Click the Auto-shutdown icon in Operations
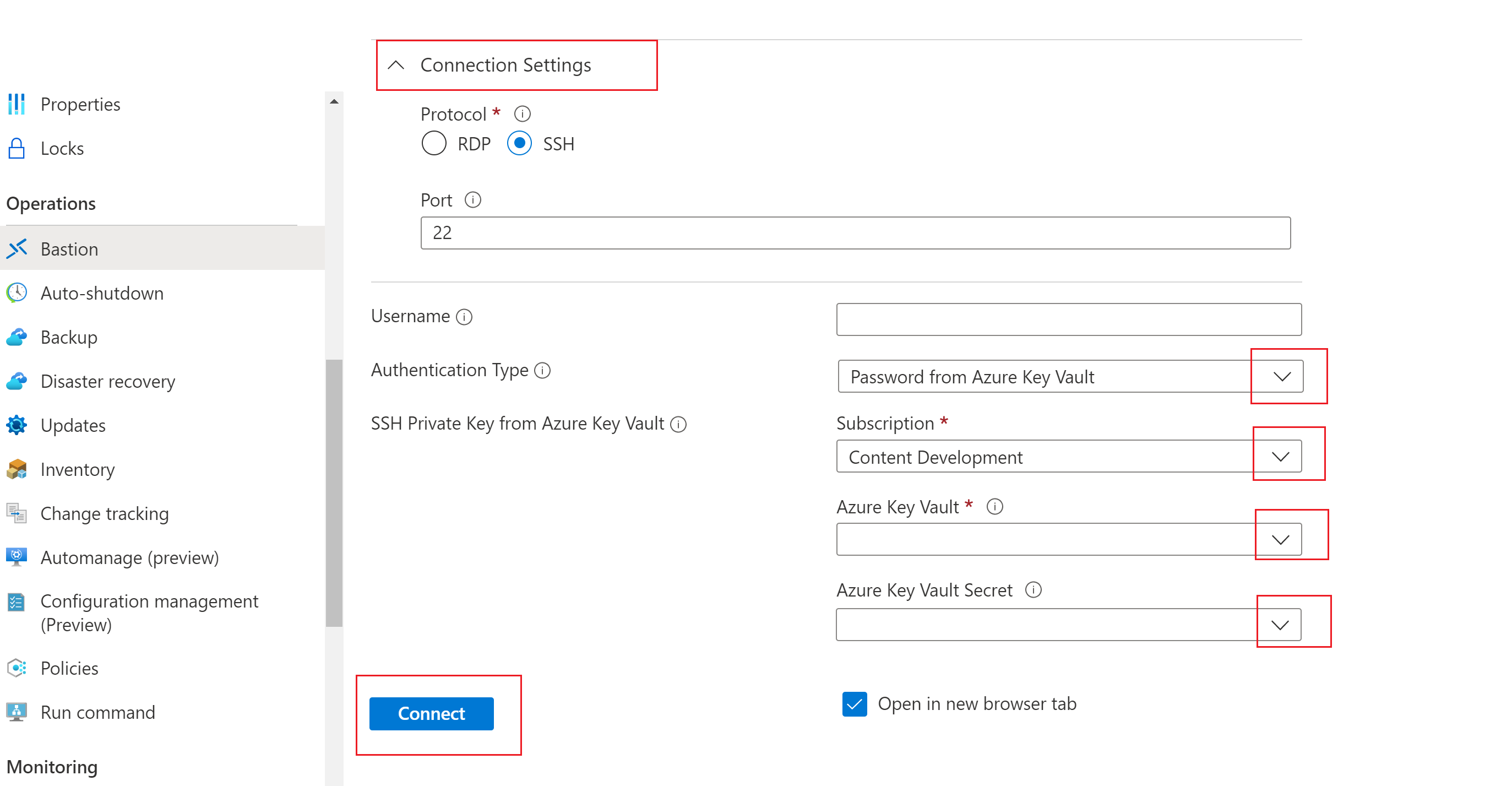 [17, 293]
